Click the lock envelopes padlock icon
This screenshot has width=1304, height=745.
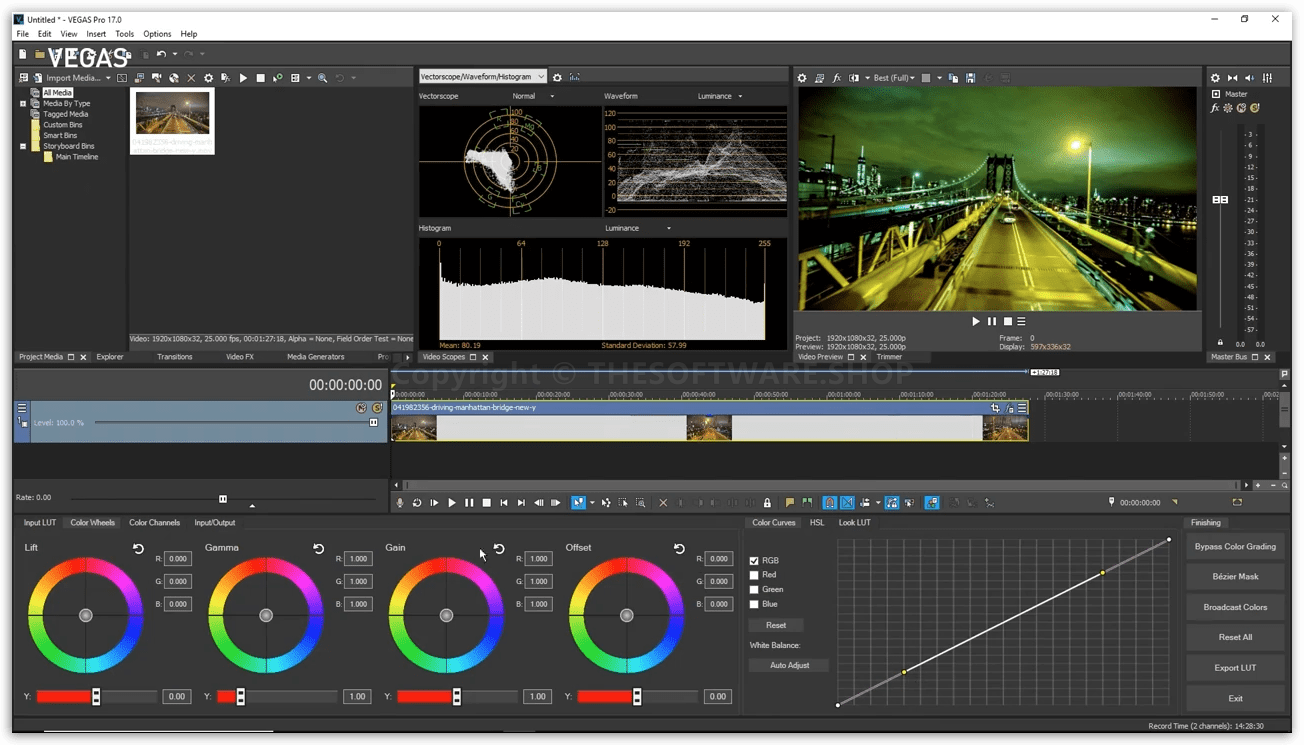pyautogui.click(x=767, y=503)
